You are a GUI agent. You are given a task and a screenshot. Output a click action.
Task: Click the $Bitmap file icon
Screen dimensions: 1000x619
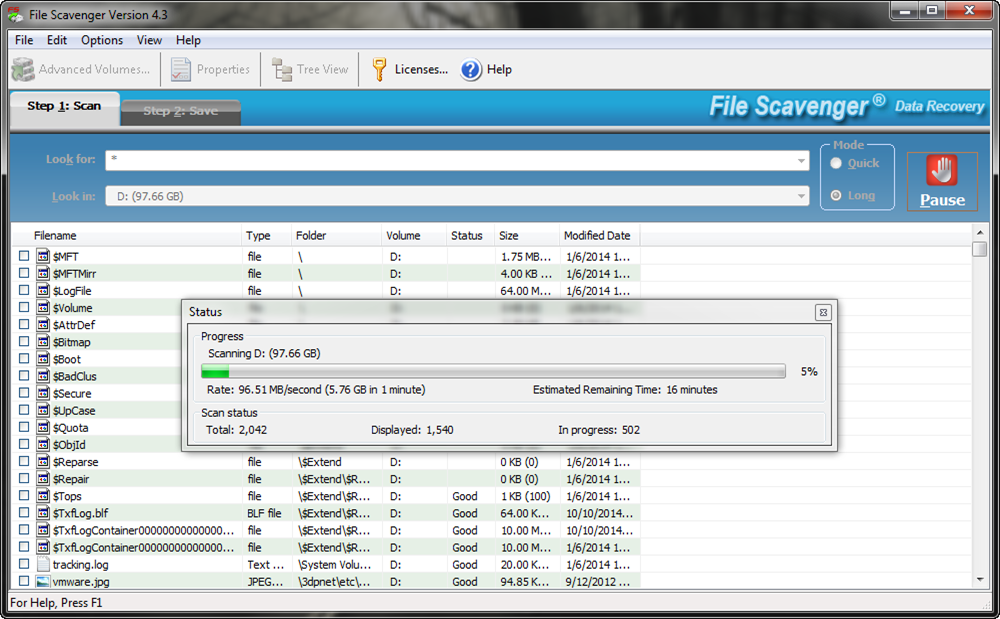(x=43, y=342)
